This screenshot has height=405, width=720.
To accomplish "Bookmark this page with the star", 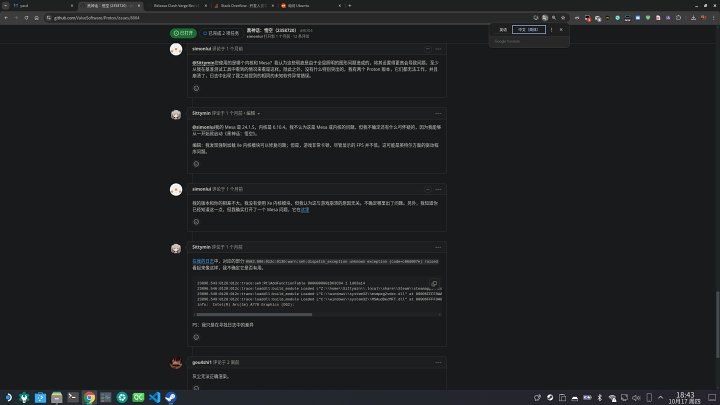I will pos(563,18).
